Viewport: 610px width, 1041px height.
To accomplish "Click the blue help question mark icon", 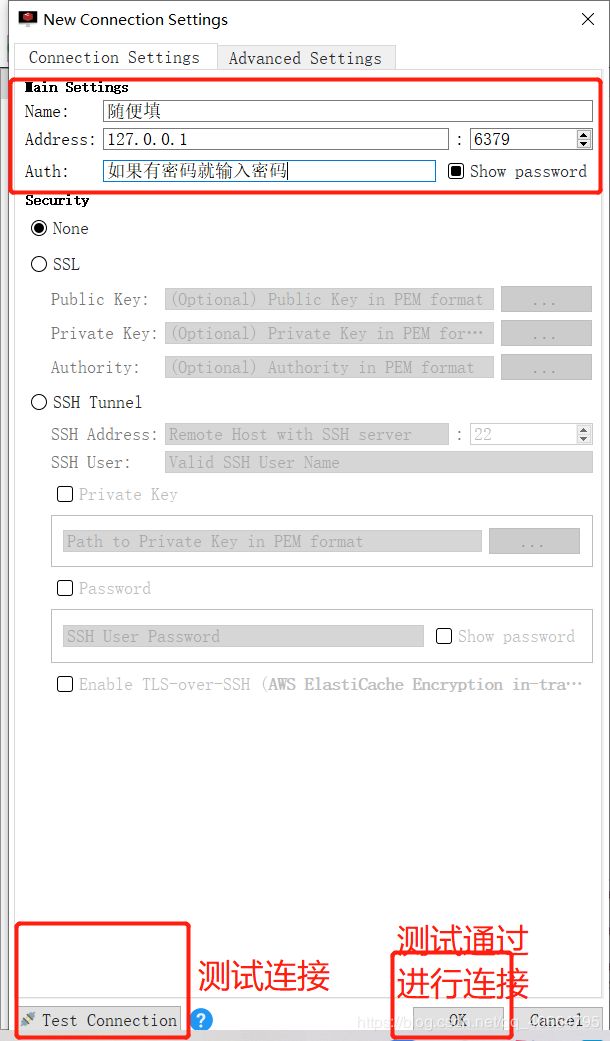I will point(201,1019).
